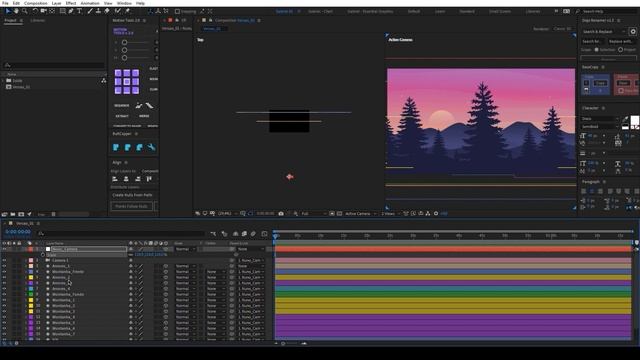
Task: Select the Rectangle shape tool
Action: pyautogui.click(x=62, y=11)
